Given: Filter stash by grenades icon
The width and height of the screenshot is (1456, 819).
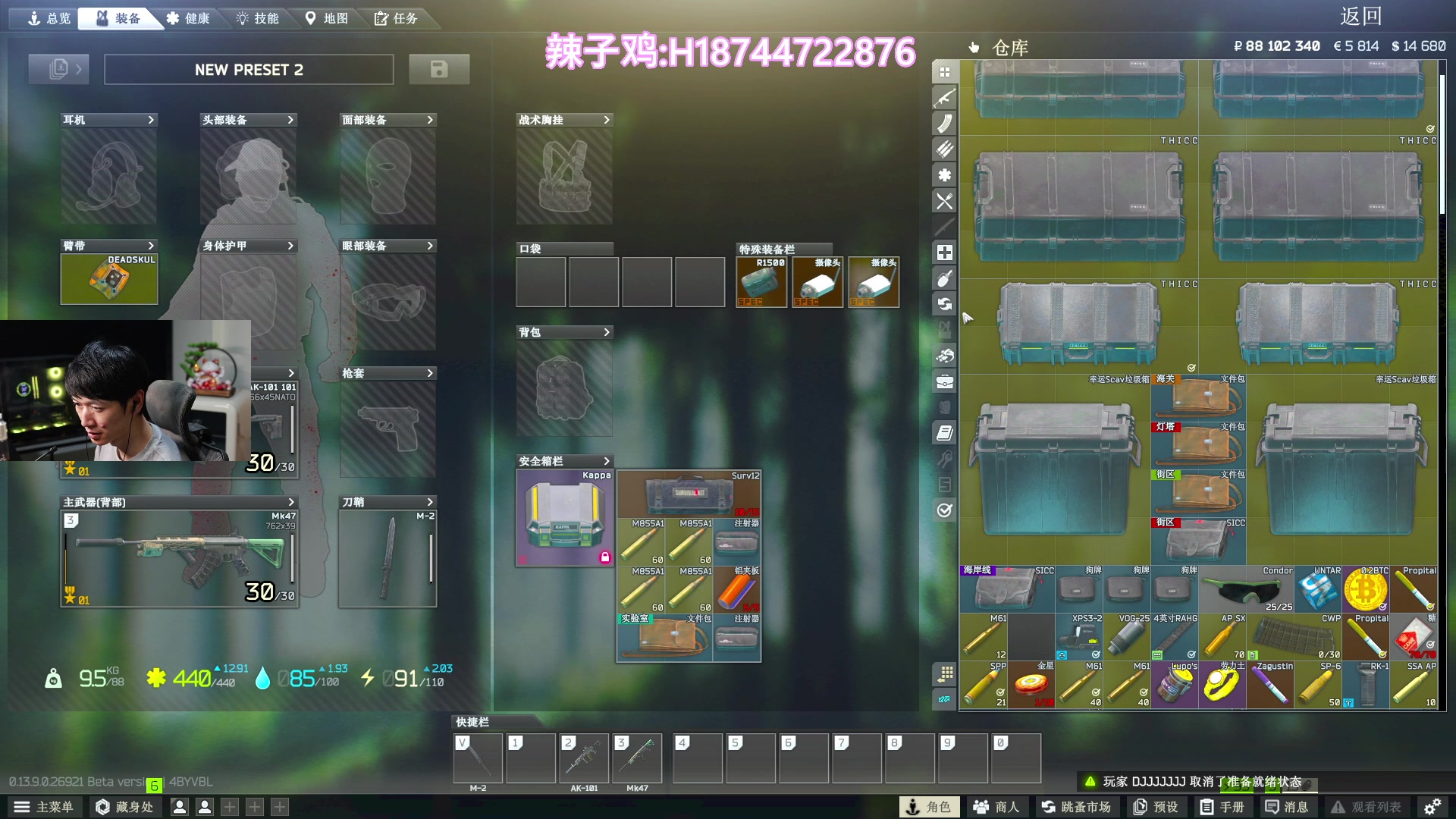Looking at the screenshot, I should pos(944,278).
